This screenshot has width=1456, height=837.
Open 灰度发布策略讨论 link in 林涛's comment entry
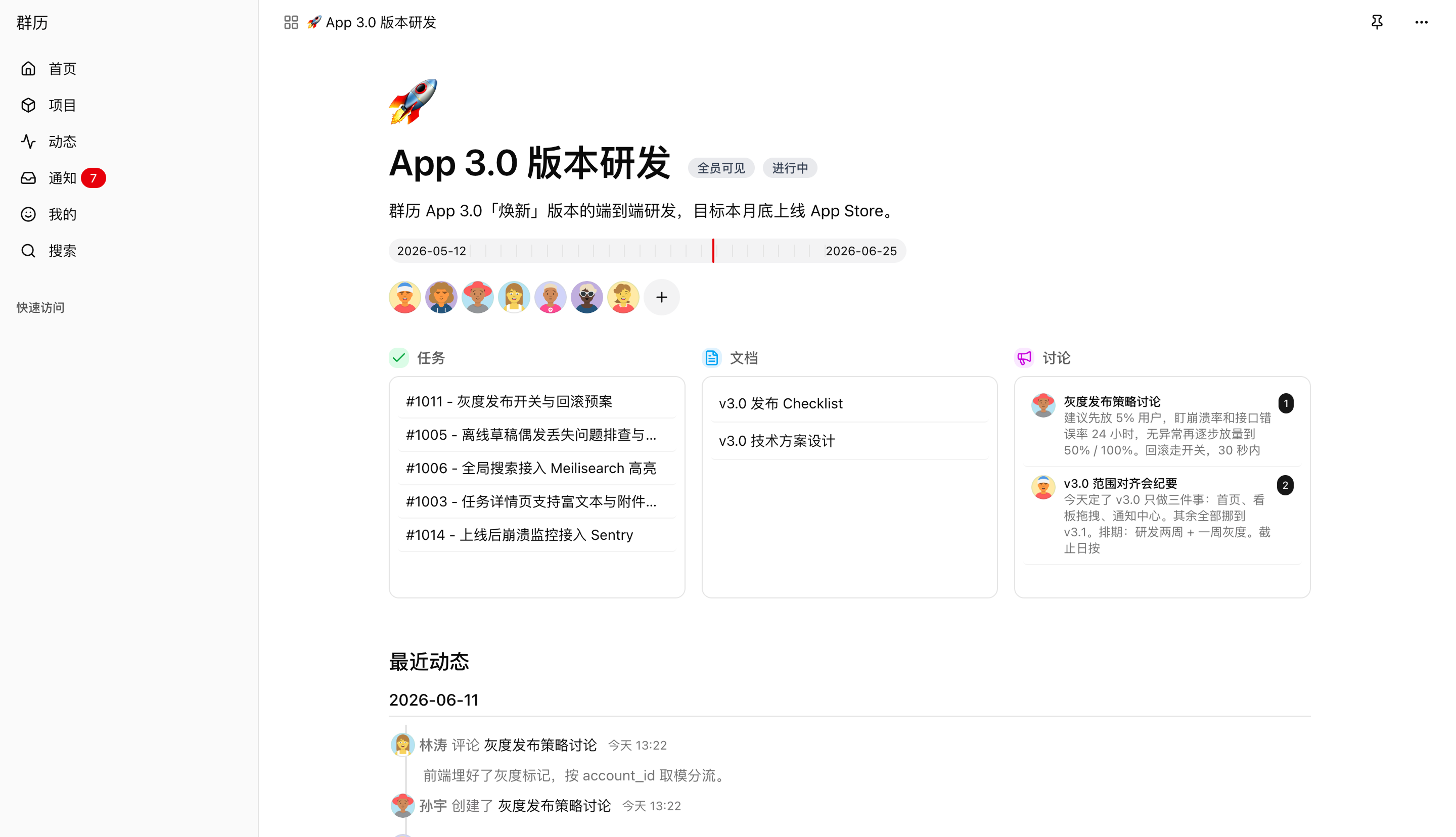click(x=540, y=745)
